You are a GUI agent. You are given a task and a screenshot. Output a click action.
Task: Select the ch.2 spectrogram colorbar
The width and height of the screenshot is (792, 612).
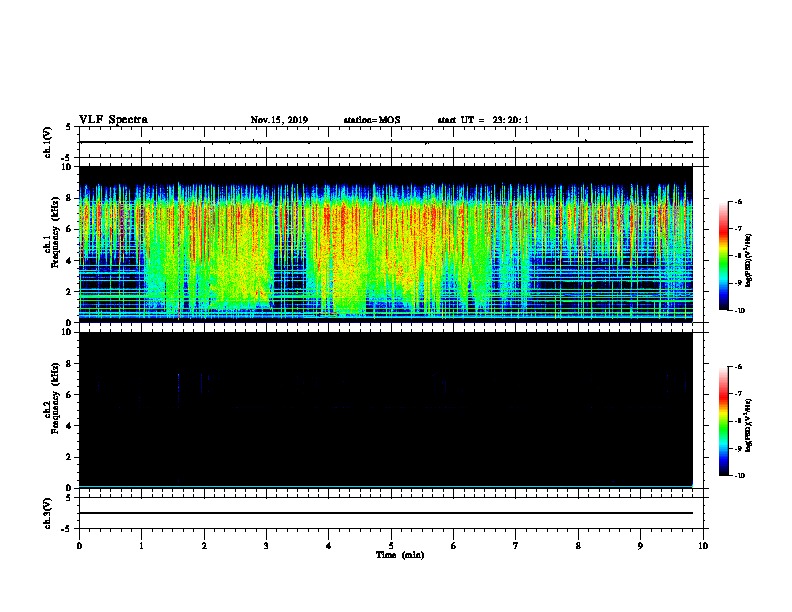[723, 421]
